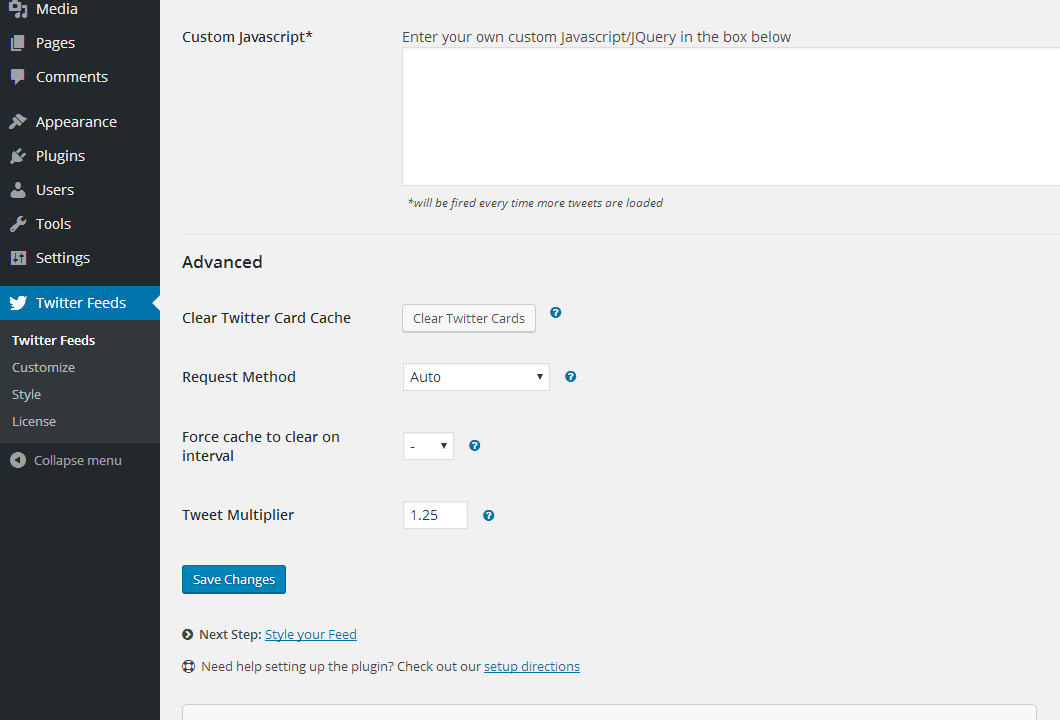1060x720 pixels.
Task: Open the License submenu page
Action: tap(34, 422)
